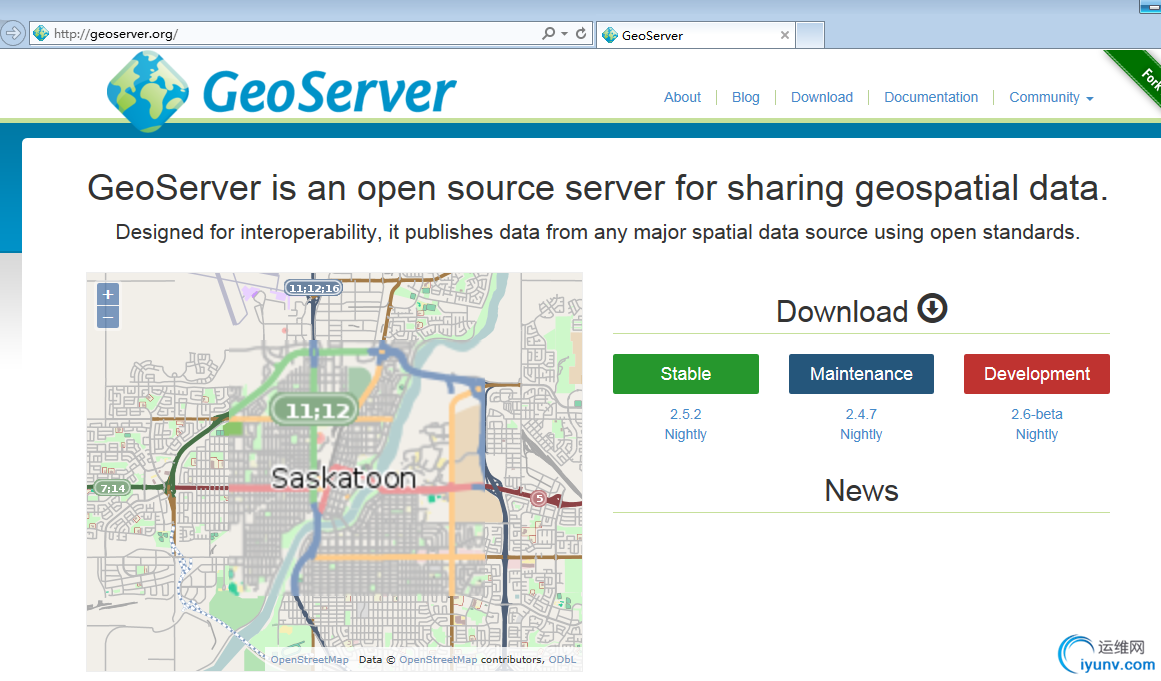
Task: Open the Blog navigation link
Action: tap(746, 97)
